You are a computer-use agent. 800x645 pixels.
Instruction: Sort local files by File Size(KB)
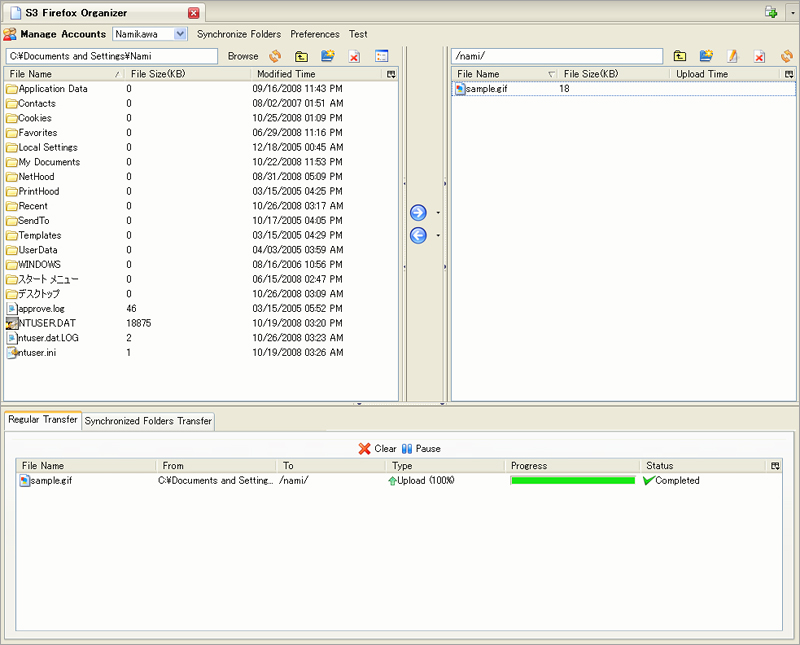[x=188, y=74]
